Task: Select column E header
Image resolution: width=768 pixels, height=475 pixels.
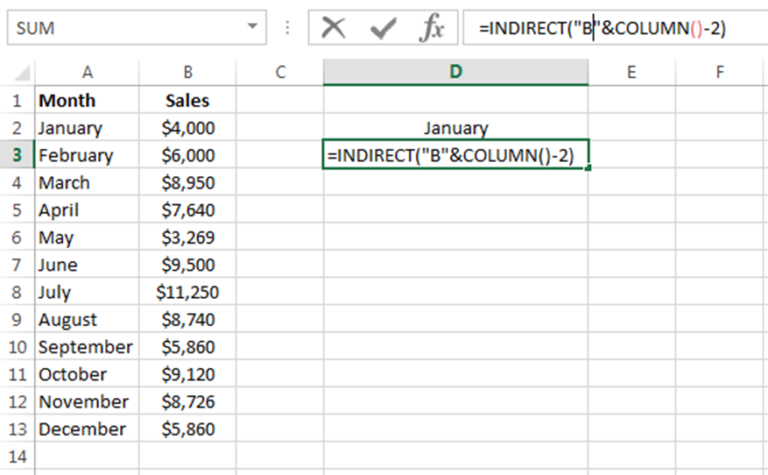Action: (631, 71)
